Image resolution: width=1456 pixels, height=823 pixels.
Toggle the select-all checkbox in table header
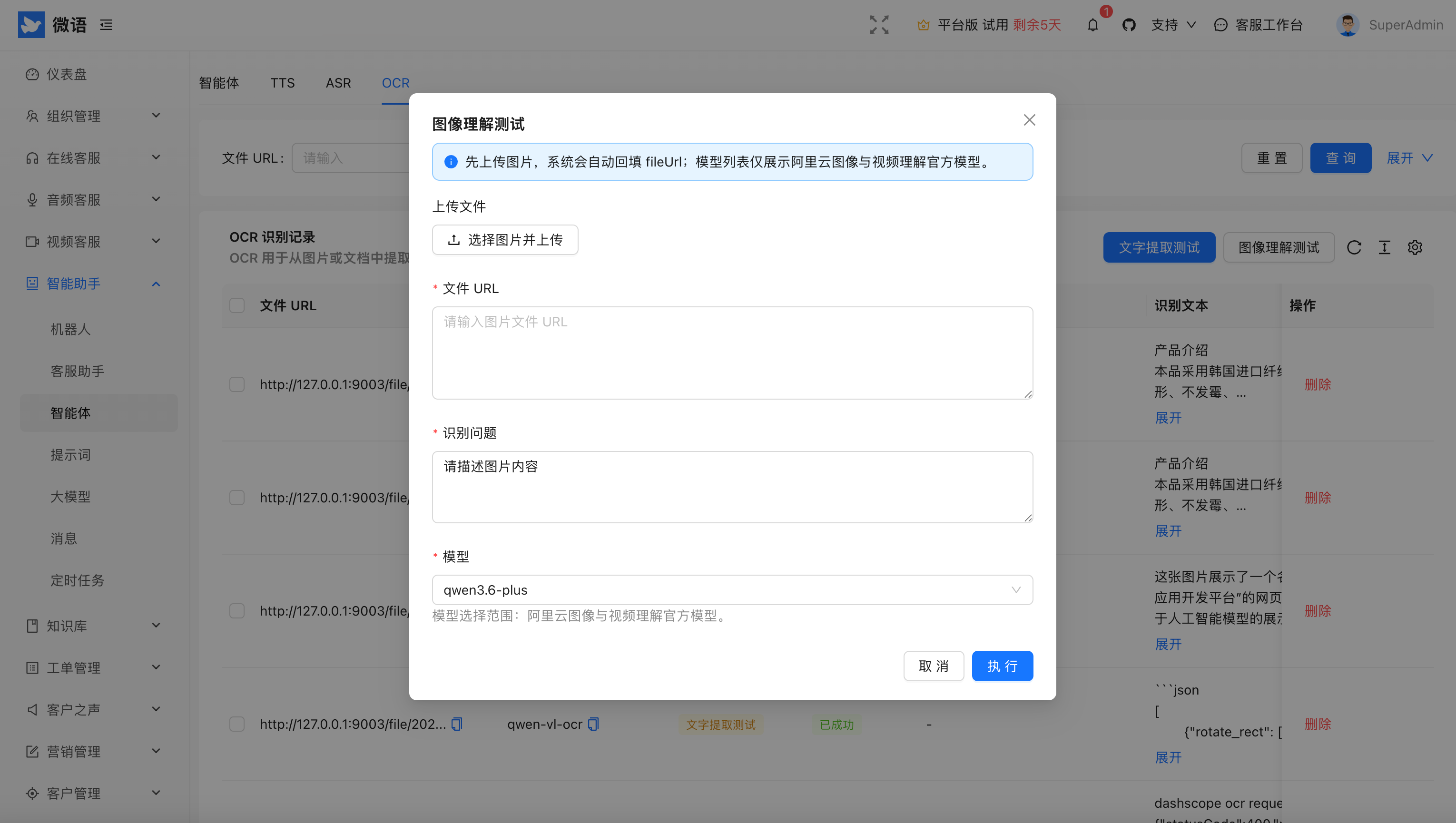click(x=237, y=305)
